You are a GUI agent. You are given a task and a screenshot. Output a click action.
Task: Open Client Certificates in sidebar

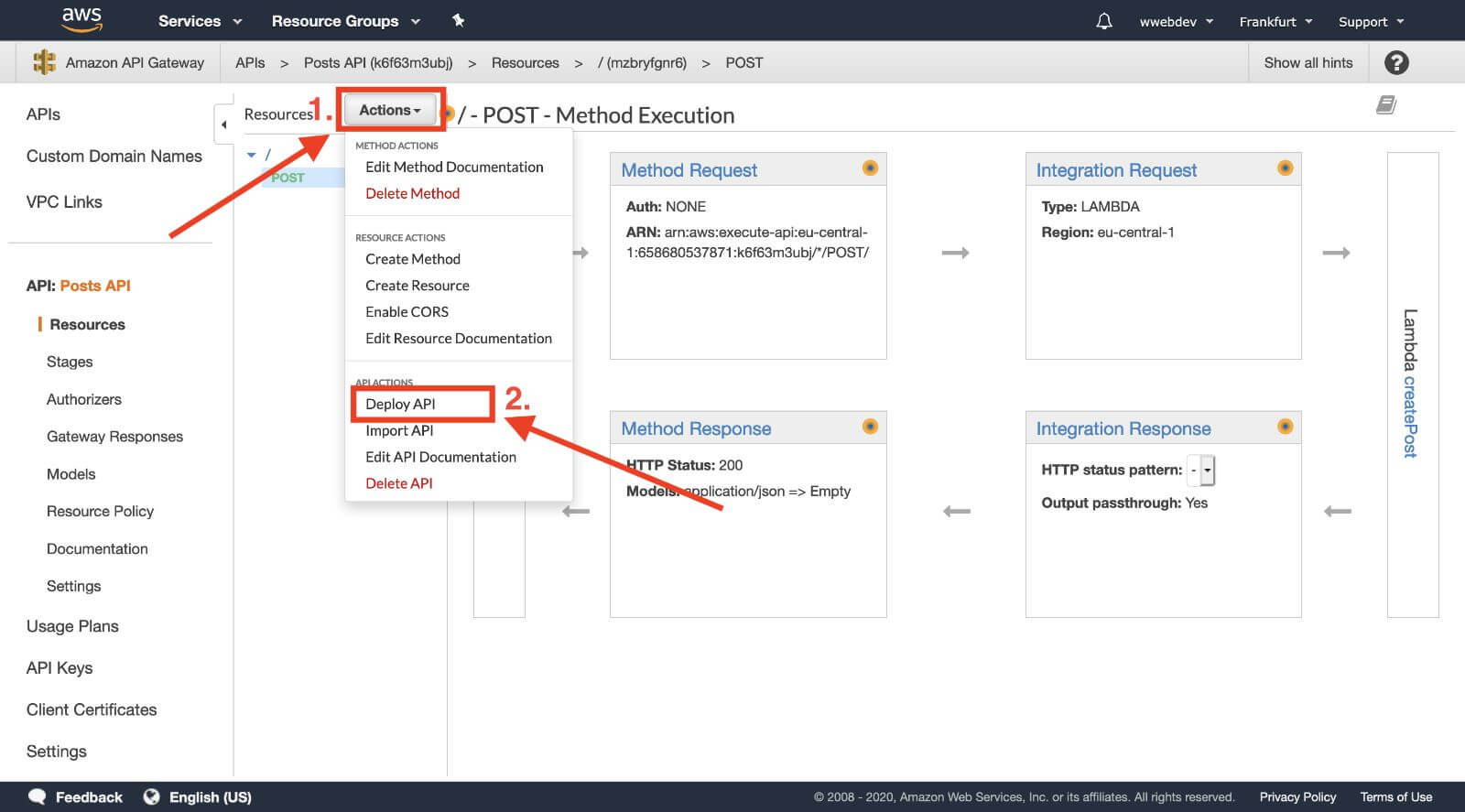(92, 709)
